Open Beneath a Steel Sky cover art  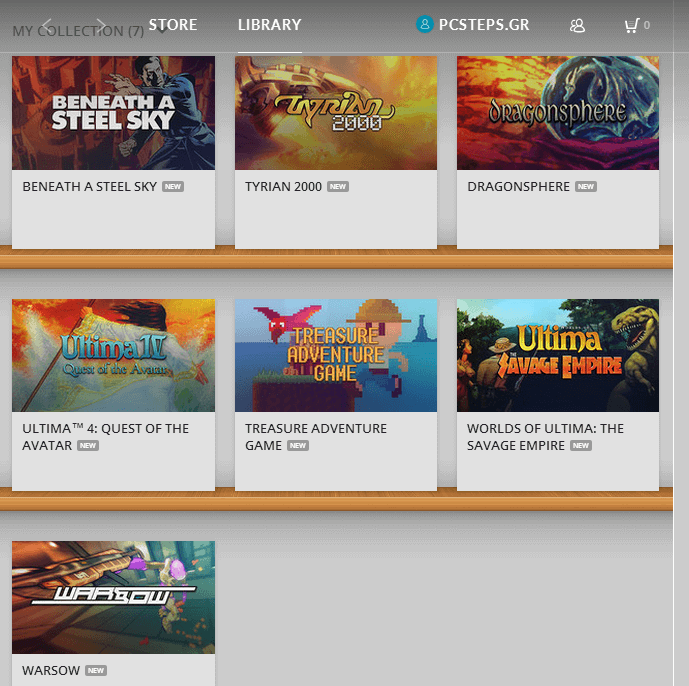tap(113, 113)
